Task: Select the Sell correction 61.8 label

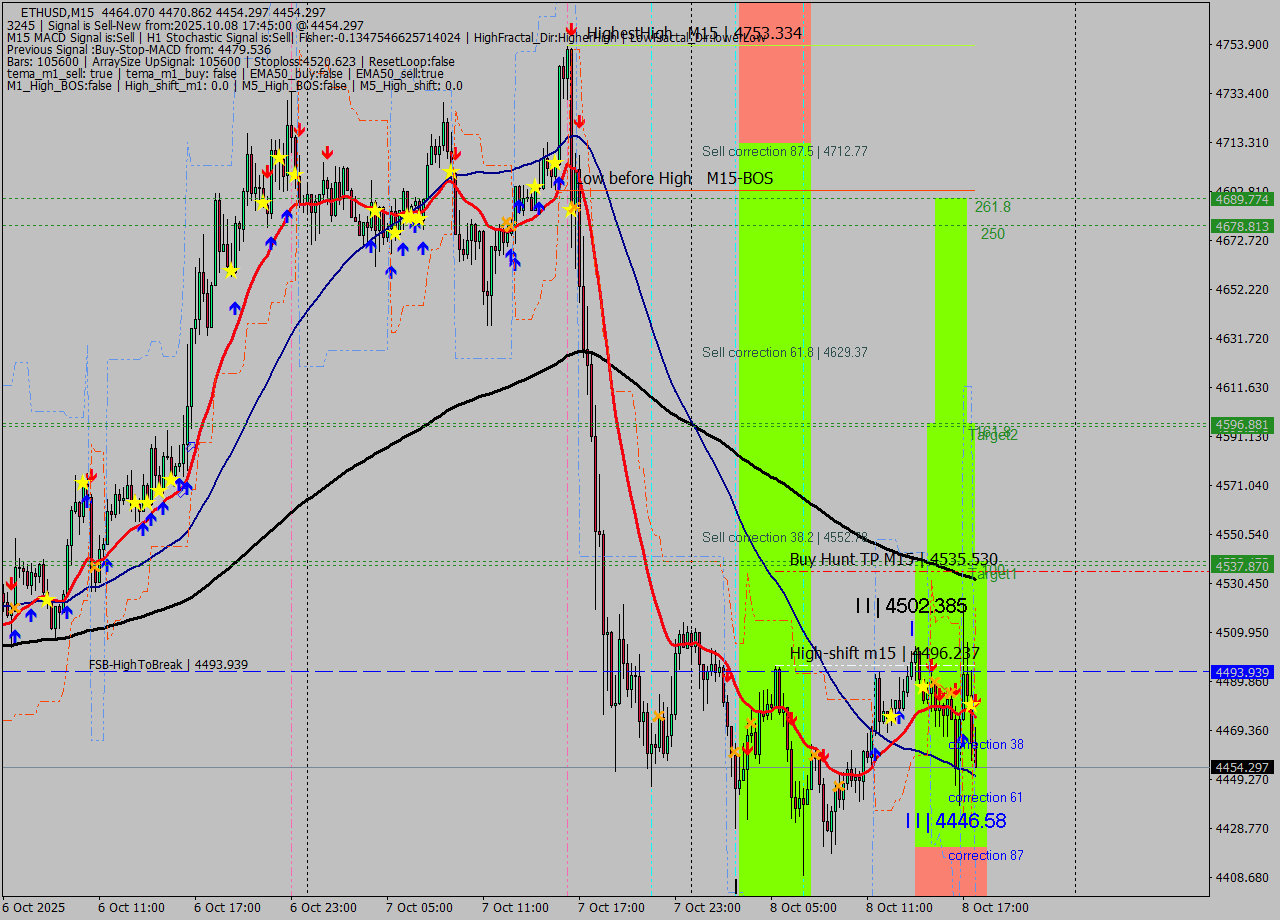Action: tap(784, 352)
